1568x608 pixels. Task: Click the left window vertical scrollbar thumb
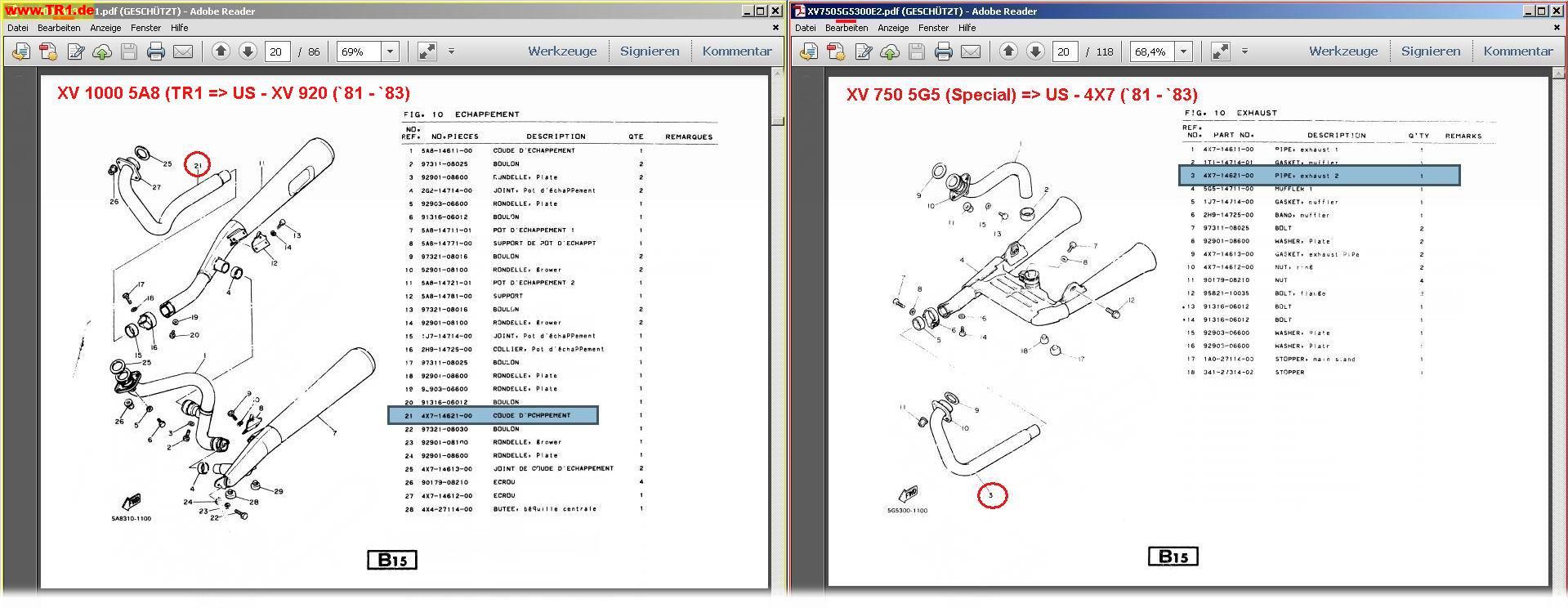778,121
